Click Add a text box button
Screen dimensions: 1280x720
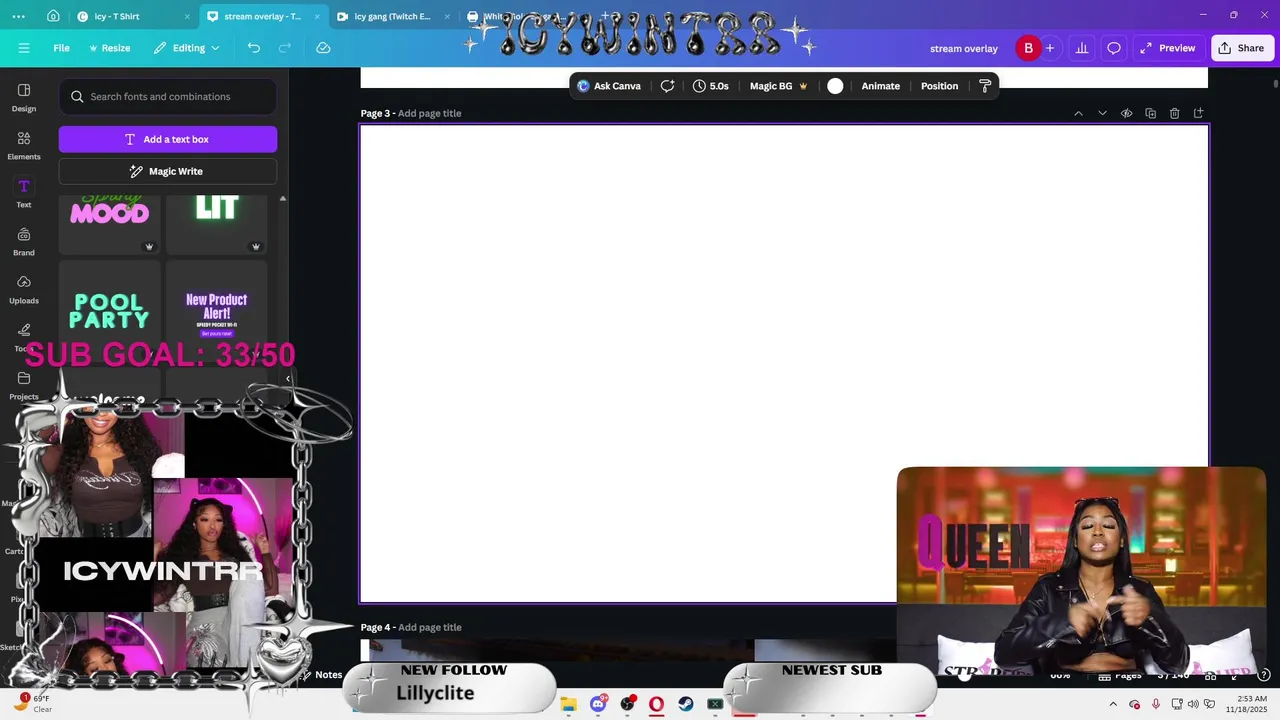pos(168,139)
